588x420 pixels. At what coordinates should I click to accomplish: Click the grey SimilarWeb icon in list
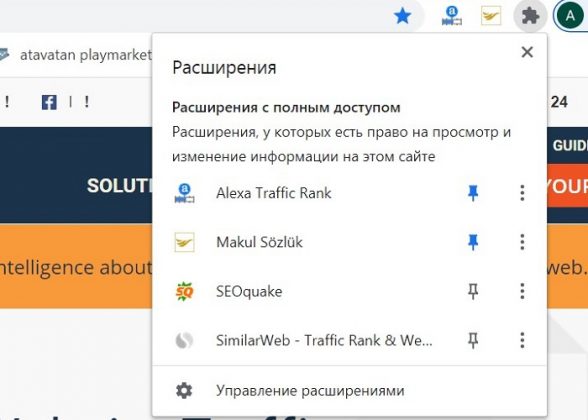(184, 340)
